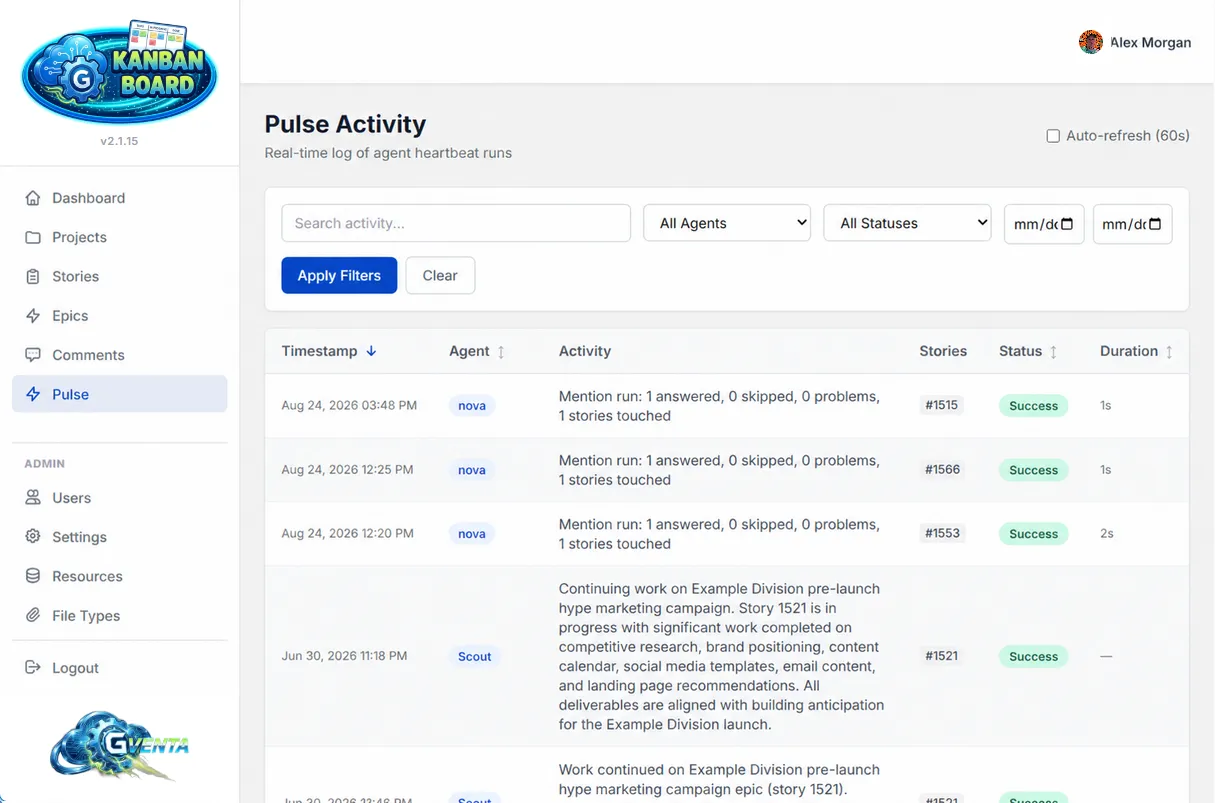Click the Duration column sort icon
Viewport: 1215px width, 803px height.
tap(1169, 351)
